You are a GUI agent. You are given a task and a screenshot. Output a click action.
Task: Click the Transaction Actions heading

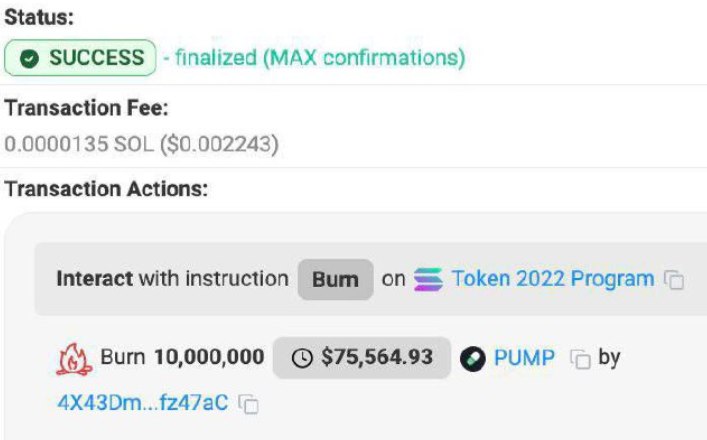pos(106,189)
